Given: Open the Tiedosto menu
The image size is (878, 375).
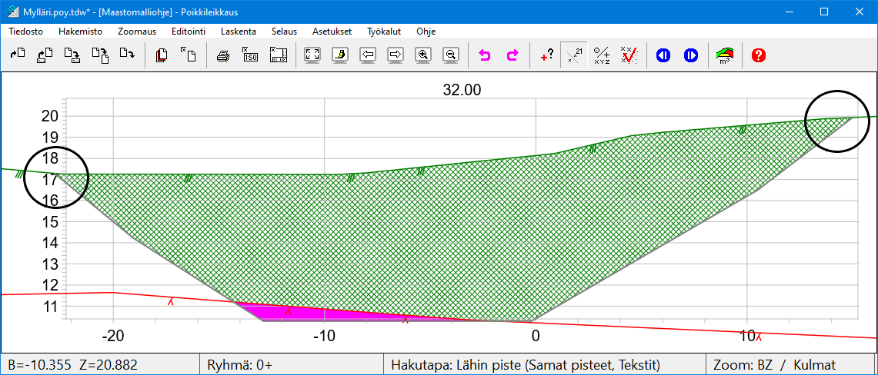Looking at the screenshot, I should 26,31.
